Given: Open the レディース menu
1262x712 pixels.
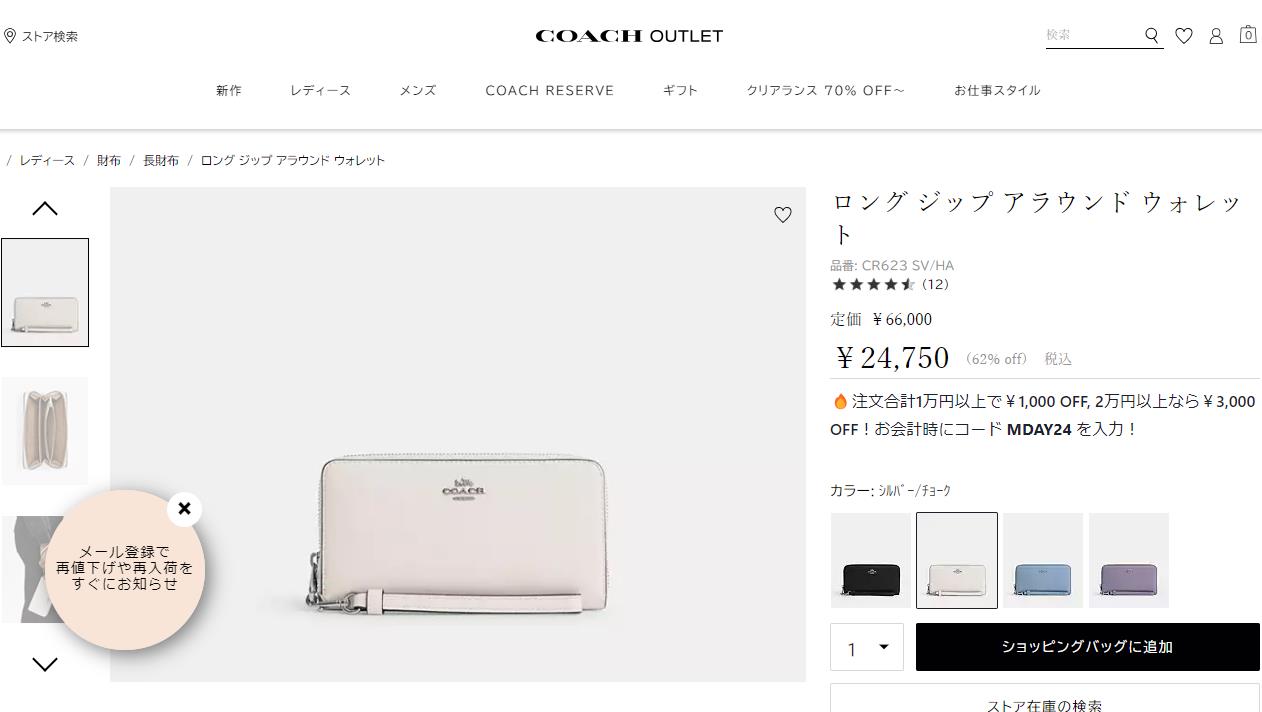Looking at the screenshot, I should (x=321, y=90).
